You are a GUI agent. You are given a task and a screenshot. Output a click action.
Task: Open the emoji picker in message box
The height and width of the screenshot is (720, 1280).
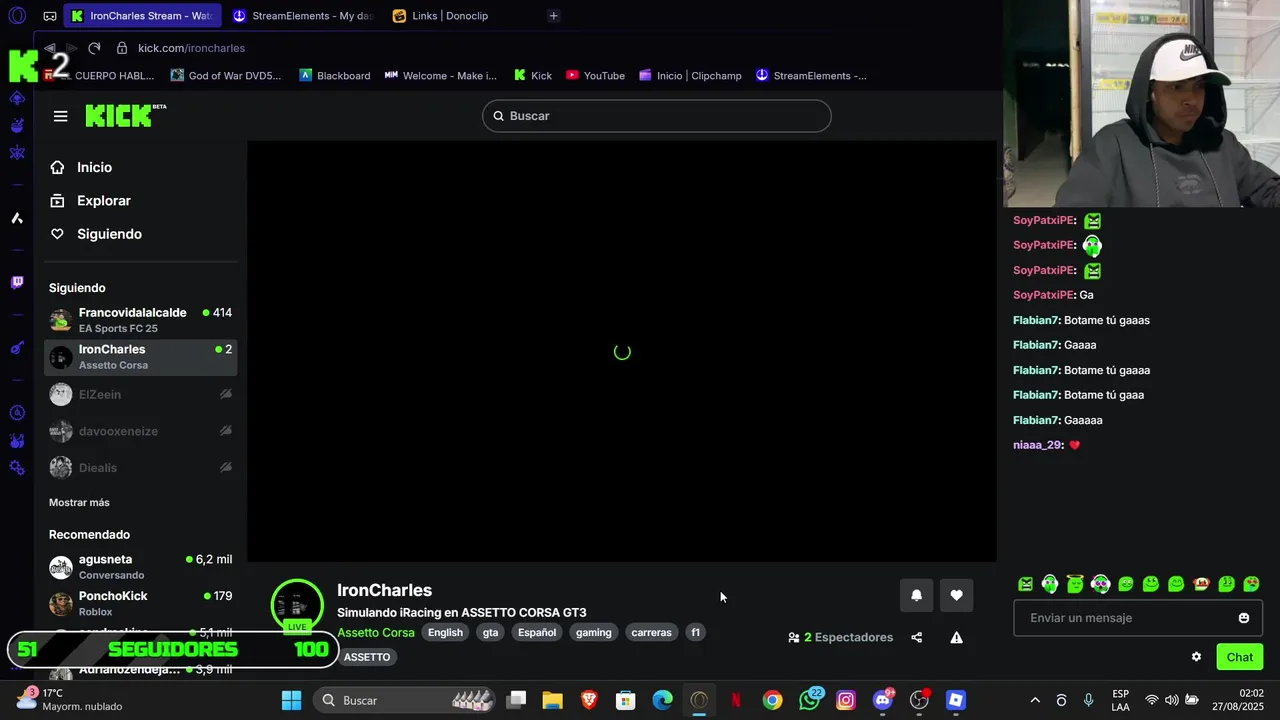point(1244,618)
